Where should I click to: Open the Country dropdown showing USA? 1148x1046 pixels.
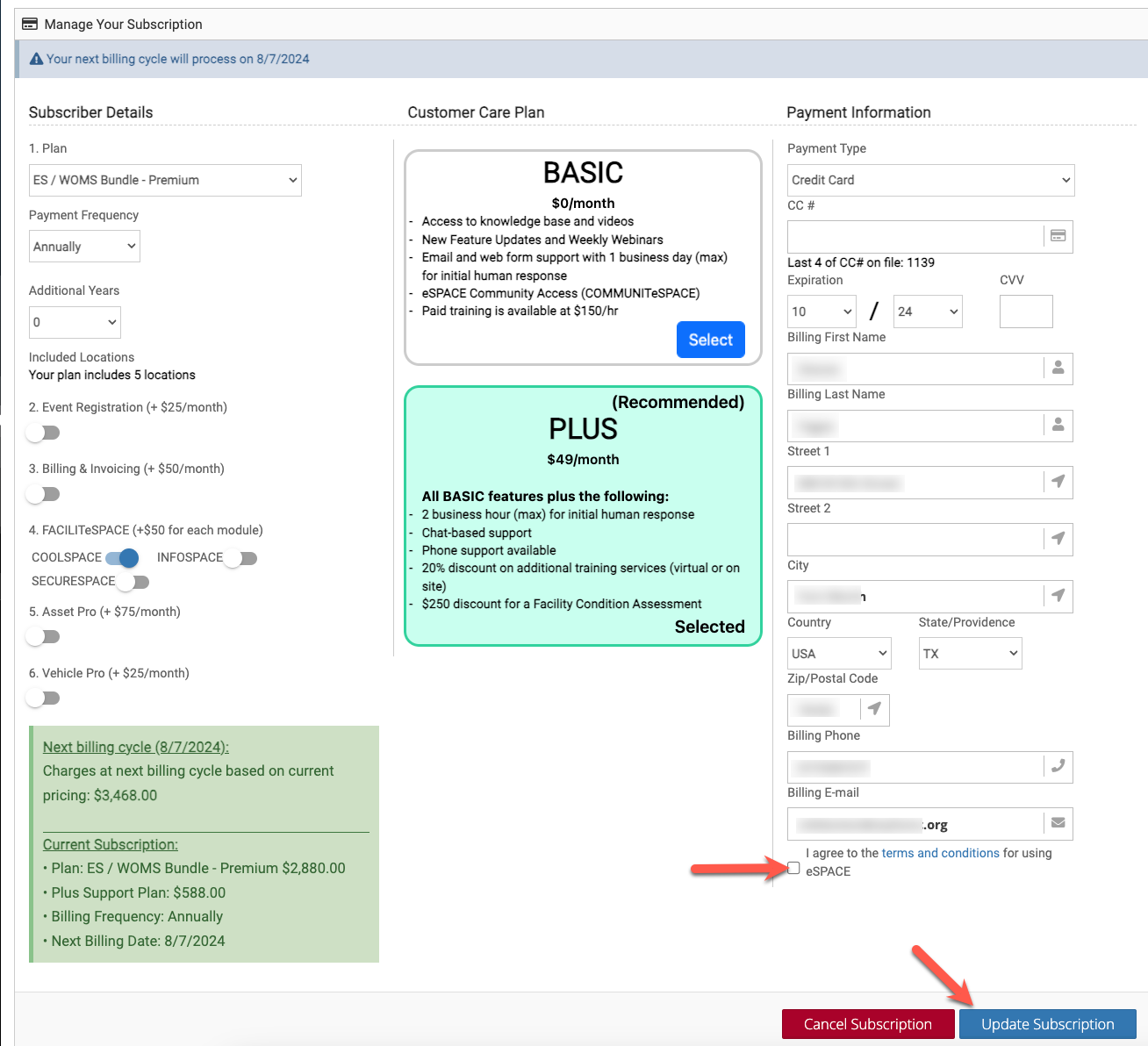point(839,654)
